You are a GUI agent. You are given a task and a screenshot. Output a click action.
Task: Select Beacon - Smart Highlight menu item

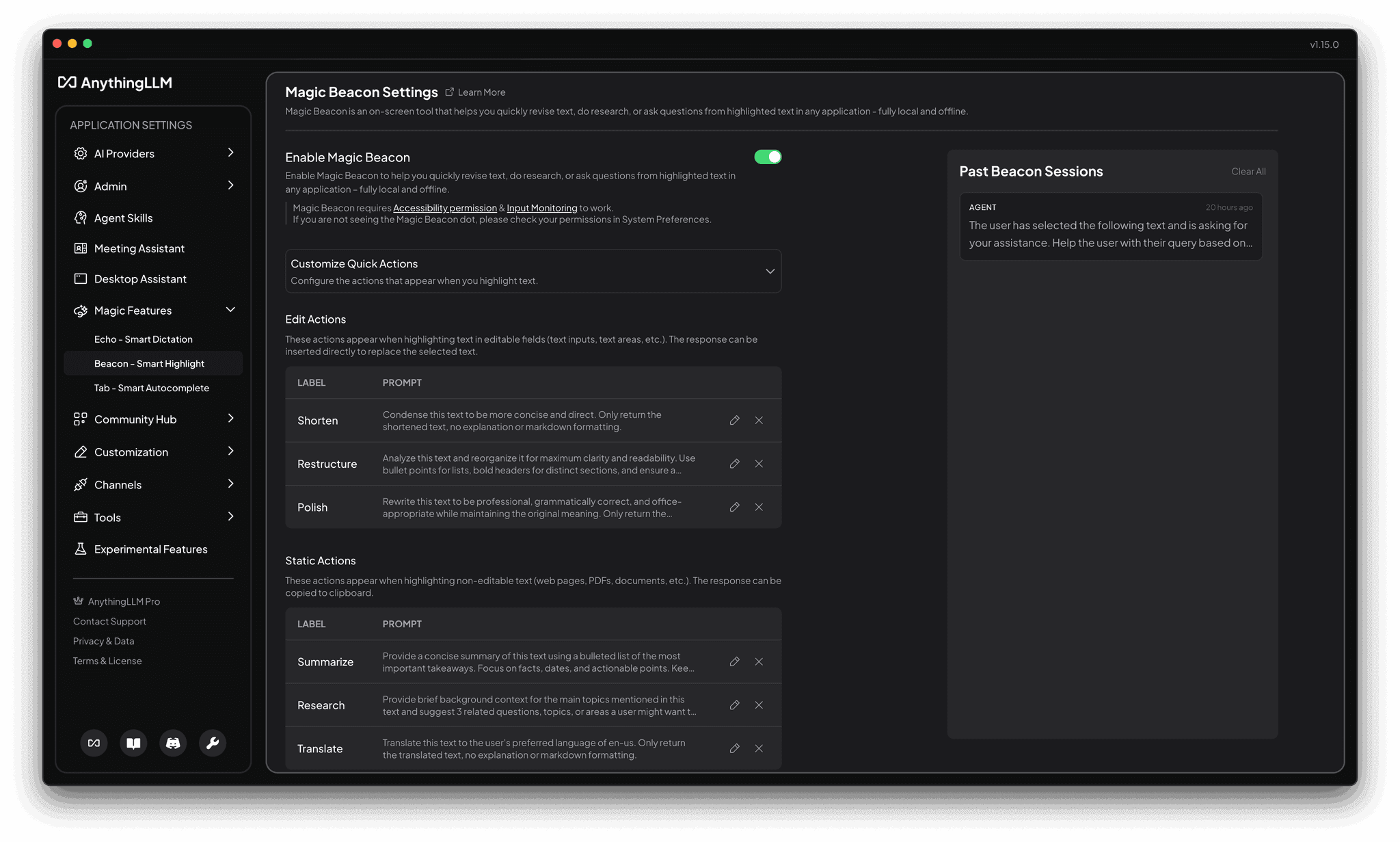[x=153, y=363]
